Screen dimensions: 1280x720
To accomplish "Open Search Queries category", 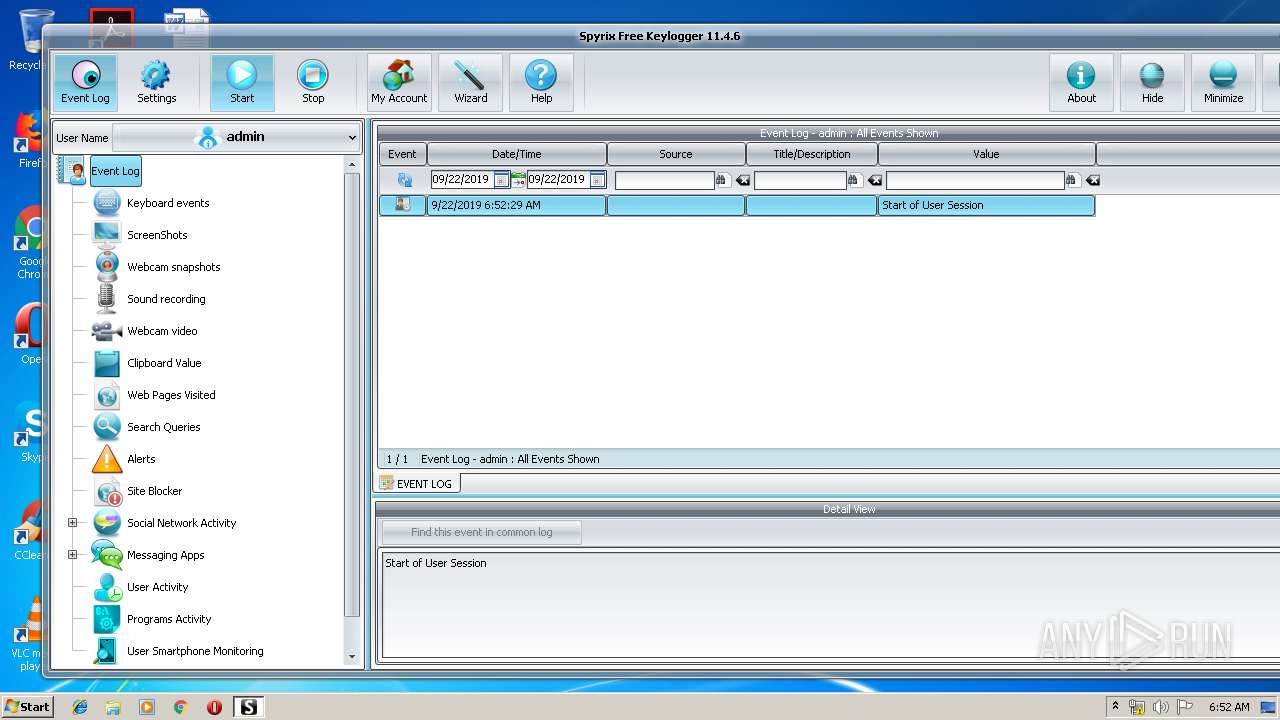I will 163,427.
